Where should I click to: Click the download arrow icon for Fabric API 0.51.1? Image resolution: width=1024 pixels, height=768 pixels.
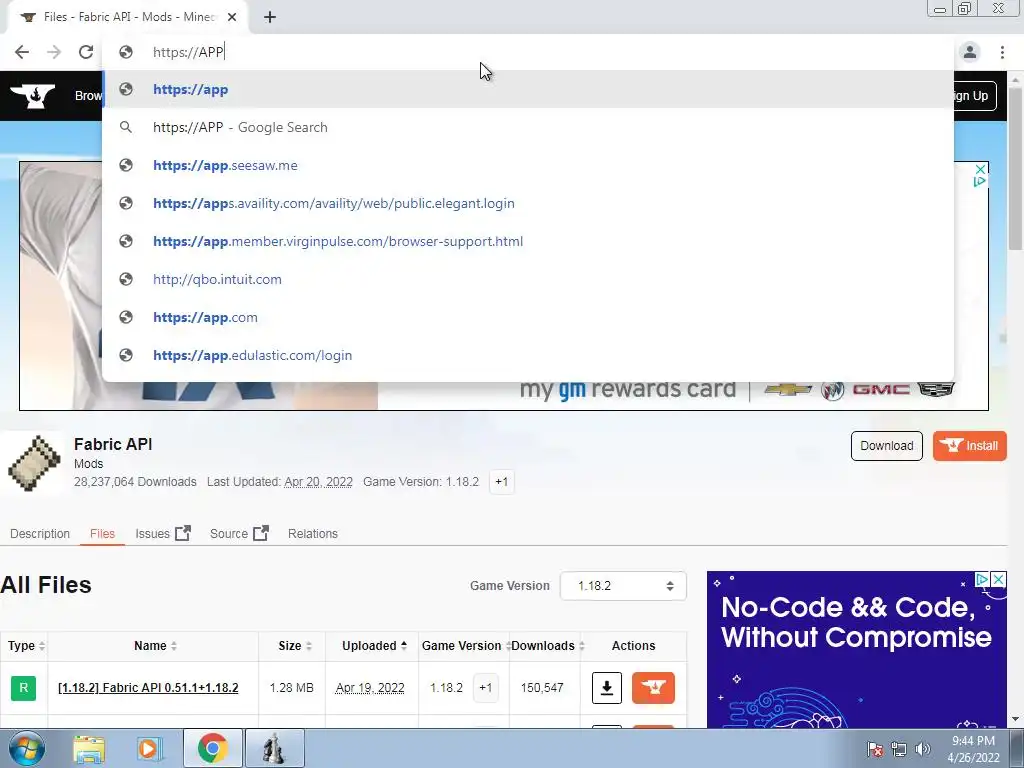[607, 688]
